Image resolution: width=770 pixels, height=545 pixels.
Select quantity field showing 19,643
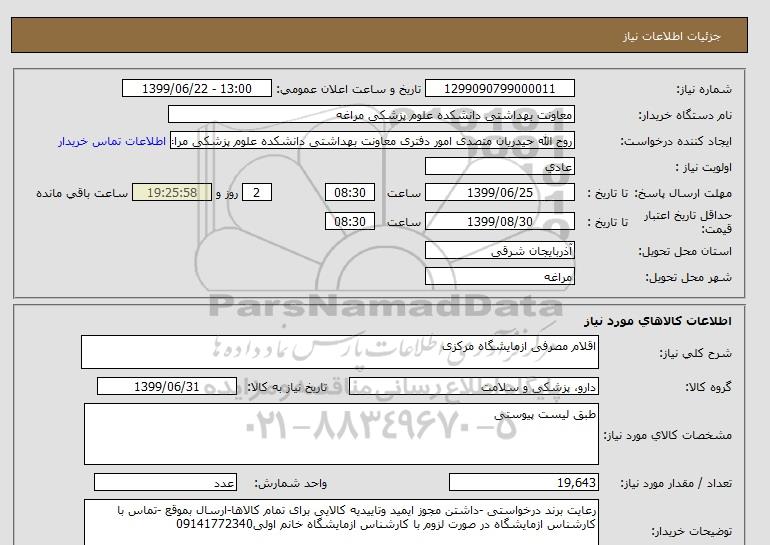524,482
